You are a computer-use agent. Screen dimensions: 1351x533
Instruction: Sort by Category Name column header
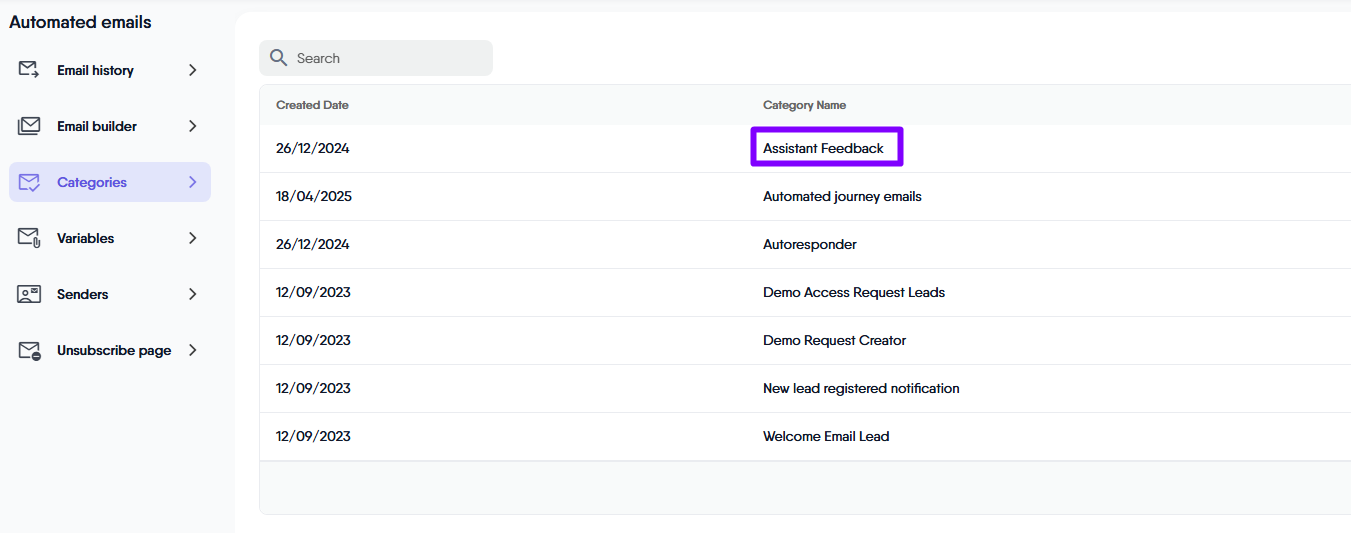804,105
